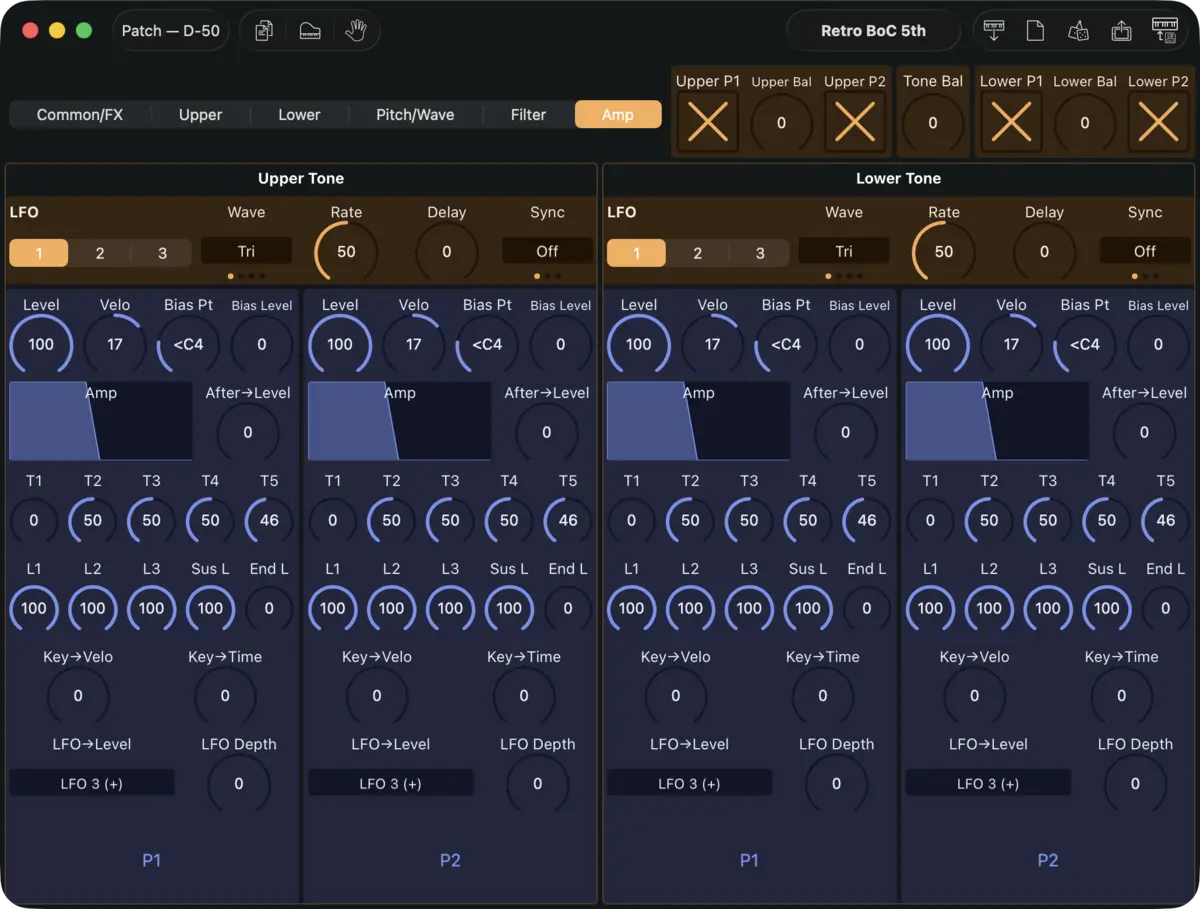The height and width of the screenshot is (909, 1200).
Task: Click the Lower Bal knob
Action: [x=1085, y=123]
